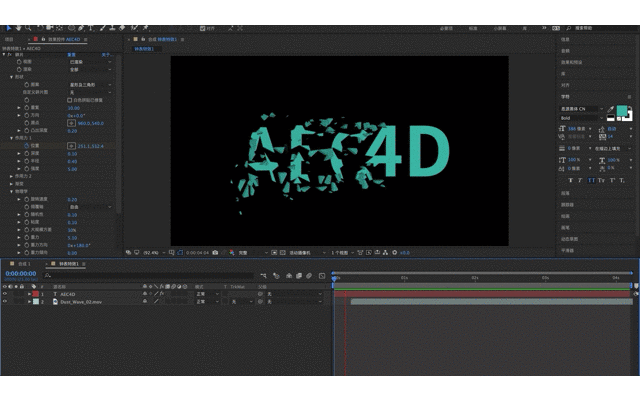Screen dimensions: 640x400
Task: Click the swap fill and stroke icon
Action: 631,108
